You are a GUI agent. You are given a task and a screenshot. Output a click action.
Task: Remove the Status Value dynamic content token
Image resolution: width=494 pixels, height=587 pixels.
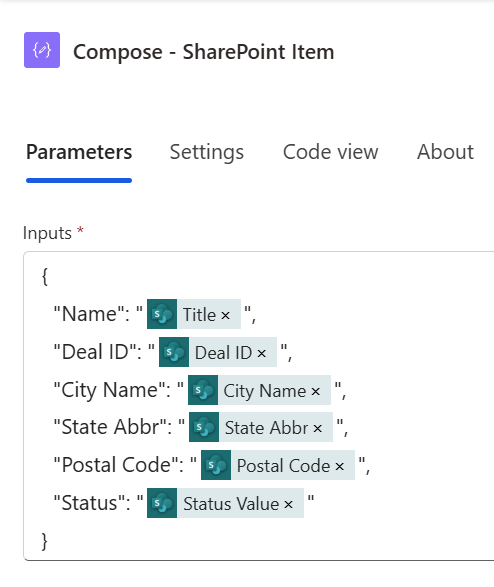pos(288,505)
